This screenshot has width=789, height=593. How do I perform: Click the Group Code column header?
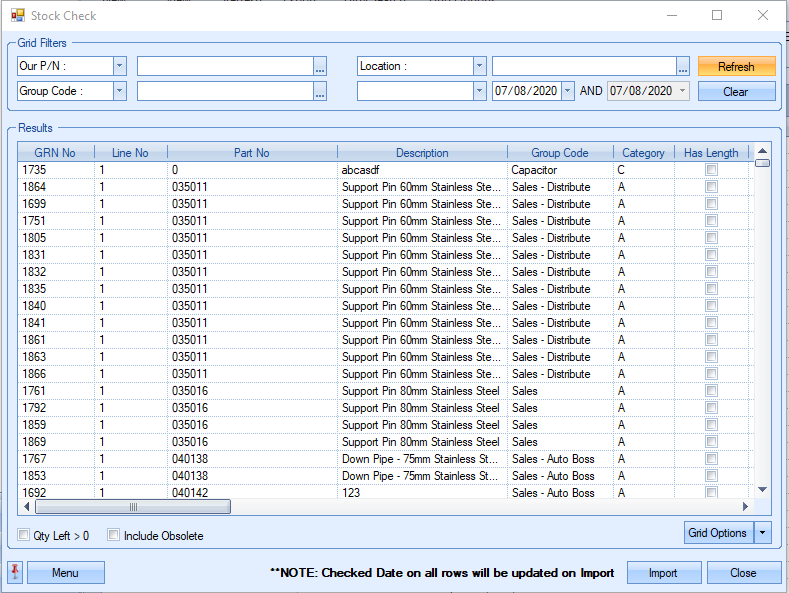(559, 153)
